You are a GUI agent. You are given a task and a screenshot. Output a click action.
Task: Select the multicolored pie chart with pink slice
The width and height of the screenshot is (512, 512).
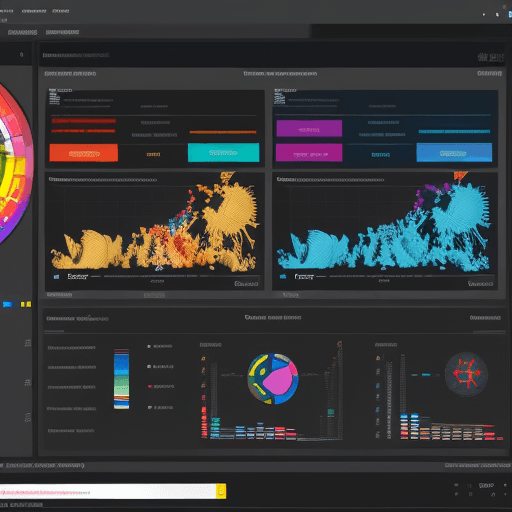(273, 379)
